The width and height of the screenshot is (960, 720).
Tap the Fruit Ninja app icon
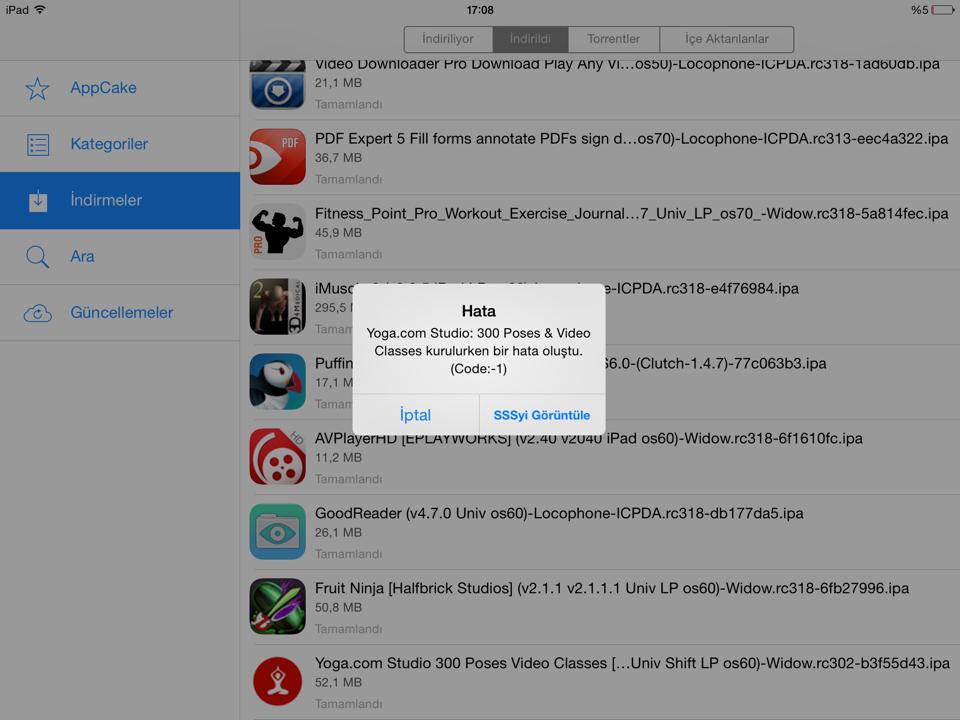pos(277,606)
